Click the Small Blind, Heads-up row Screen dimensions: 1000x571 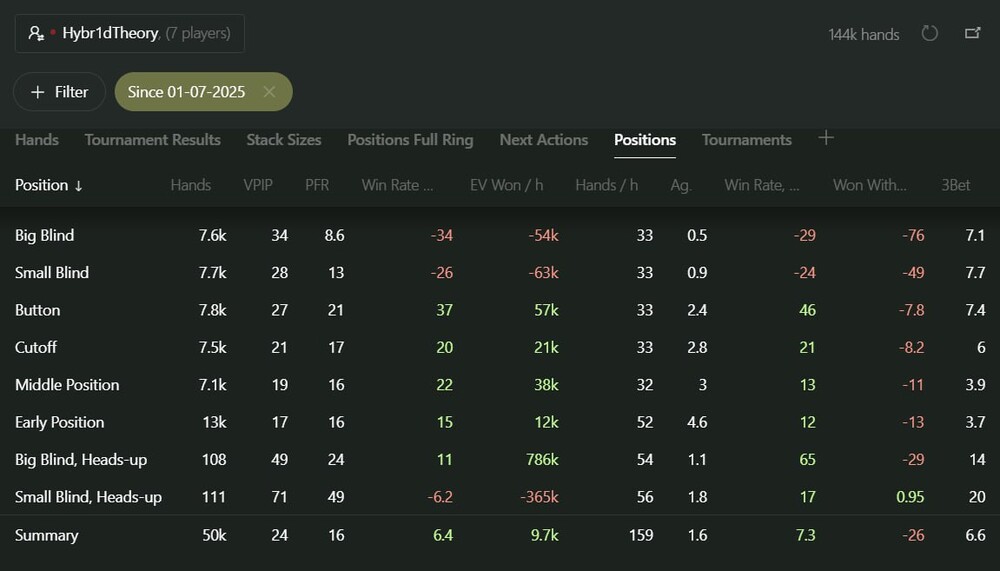point(88,497)
